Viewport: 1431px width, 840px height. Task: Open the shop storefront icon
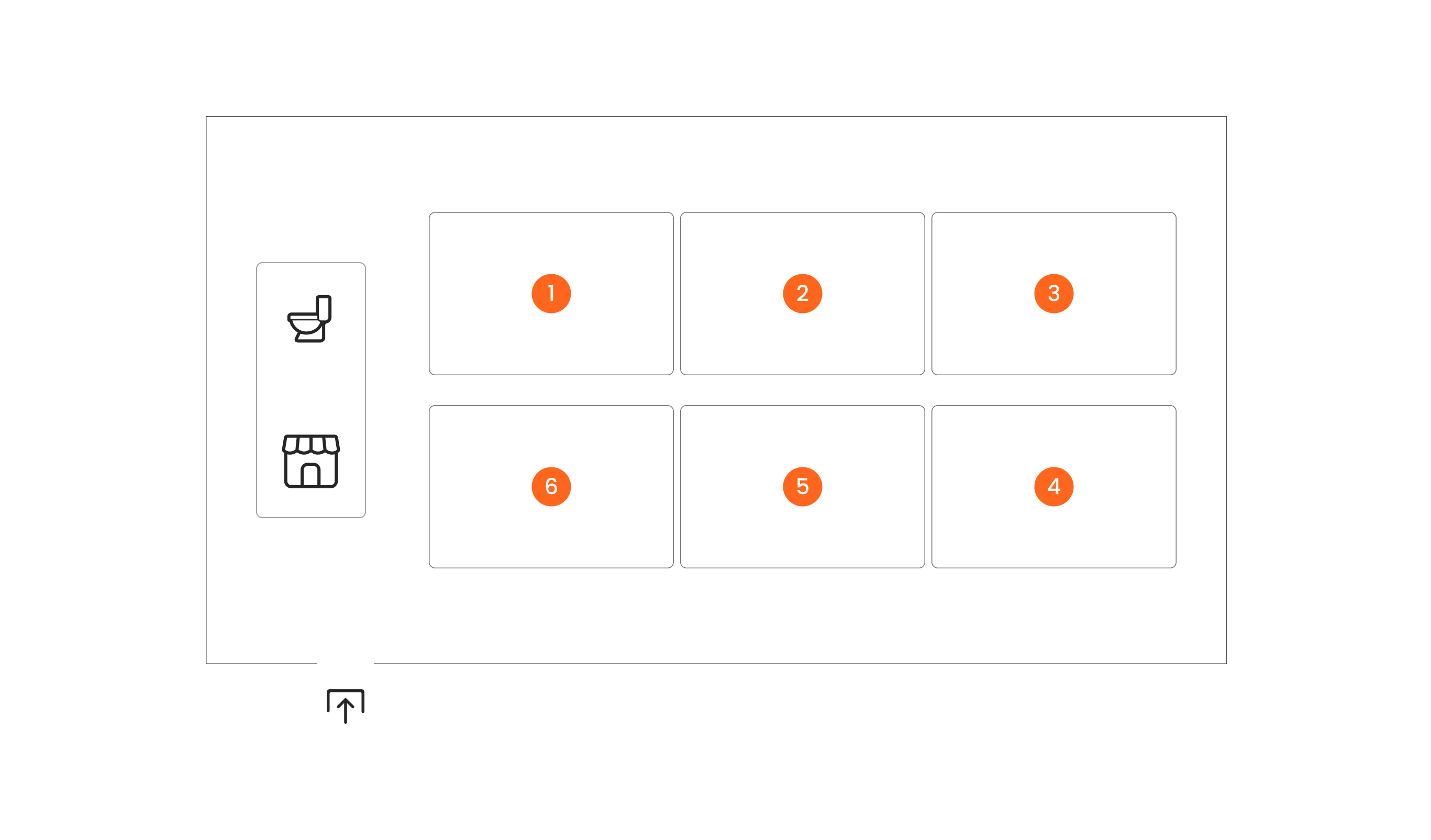(x=311, y=461)
